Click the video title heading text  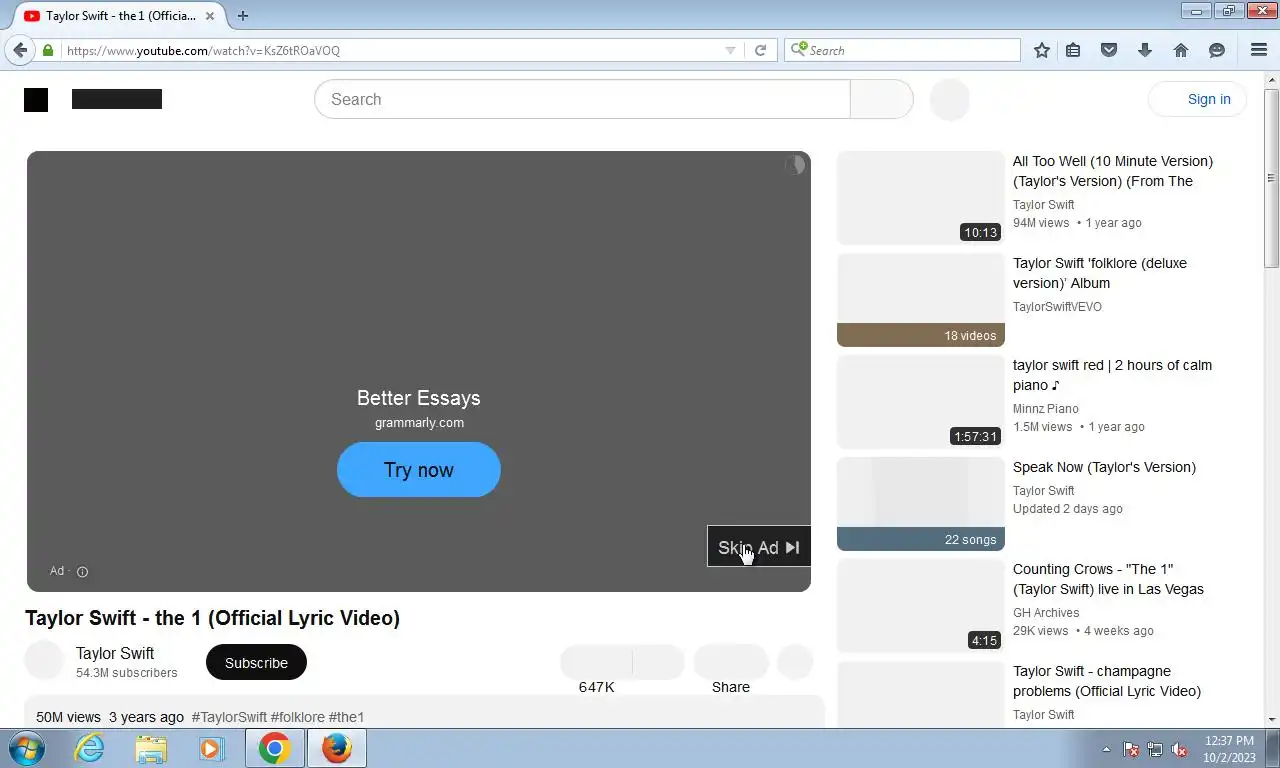212,618
